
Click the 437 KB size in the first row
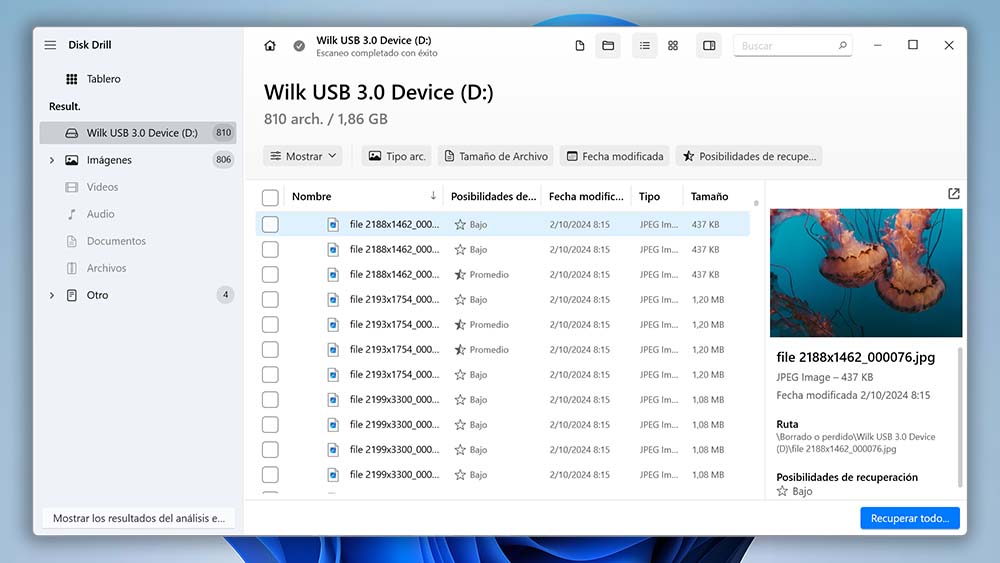pos(705,224)
